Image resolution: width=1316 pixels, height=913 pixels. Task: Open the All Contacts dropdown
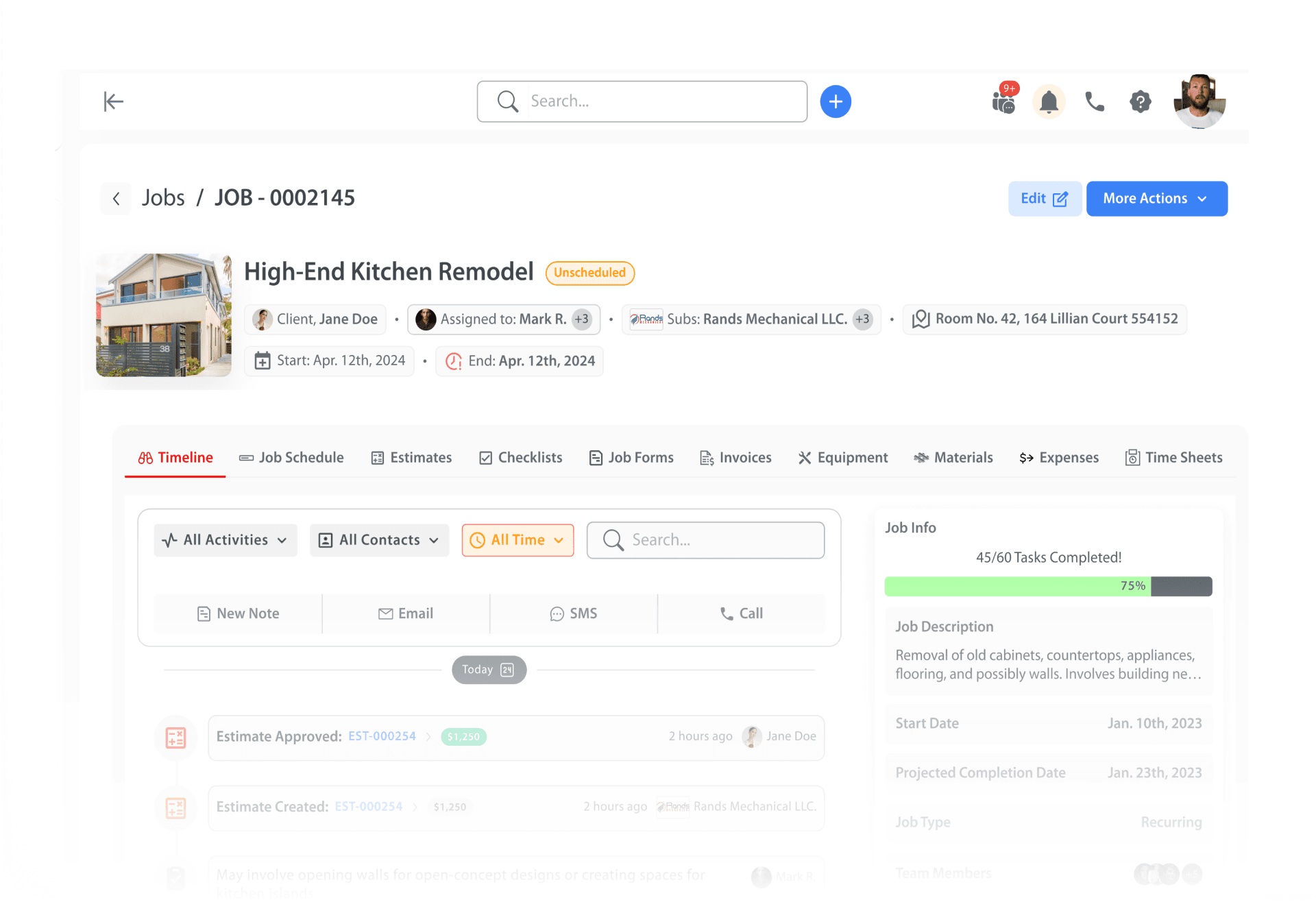(379, 540)
